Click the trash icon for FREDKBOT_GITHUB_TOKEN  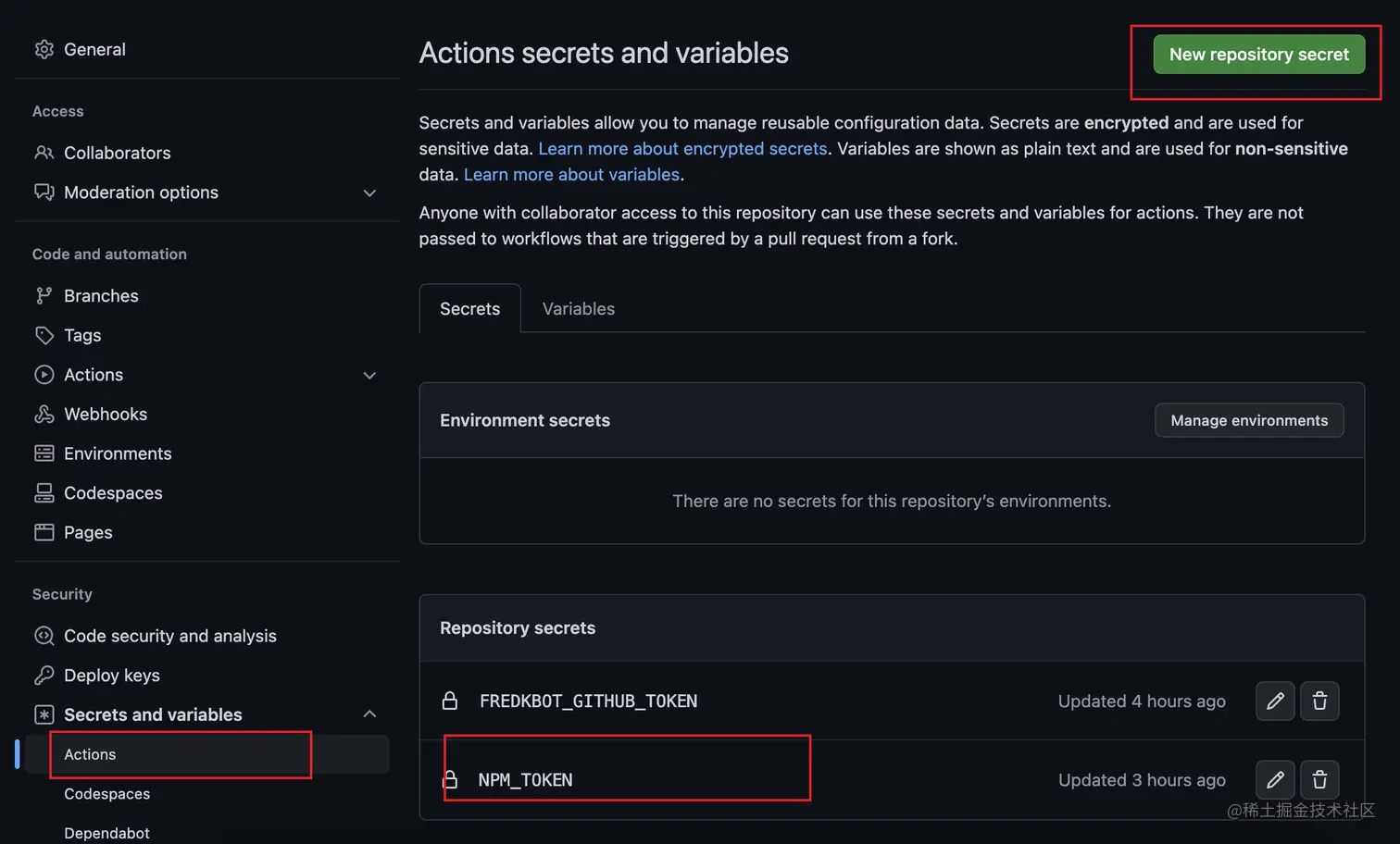click(x=1319, y=701)
